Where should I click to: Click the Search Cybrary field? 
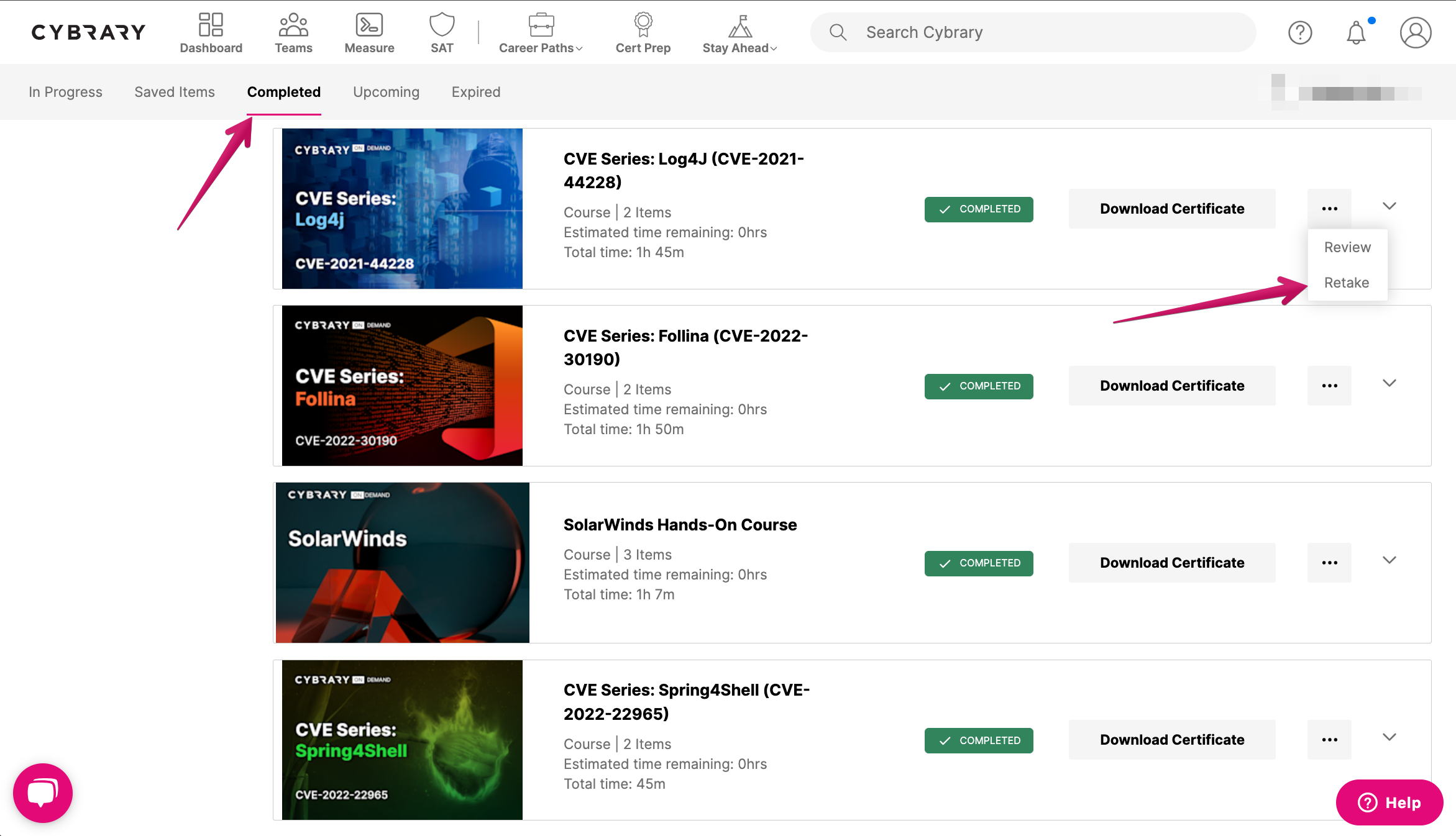tap(1033, 32)
